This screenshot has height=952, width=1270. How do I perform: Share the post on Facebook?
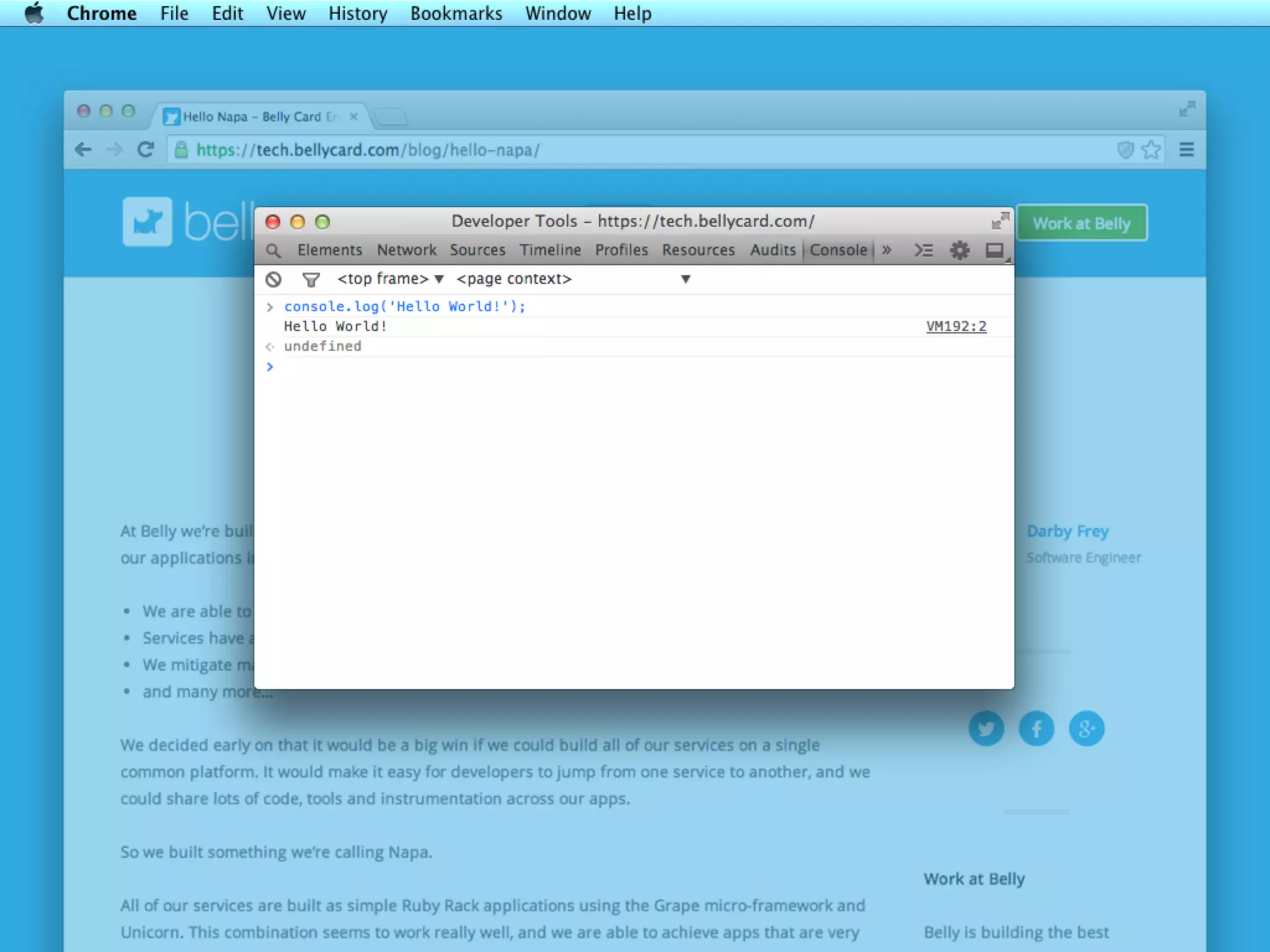[1036, 728]
